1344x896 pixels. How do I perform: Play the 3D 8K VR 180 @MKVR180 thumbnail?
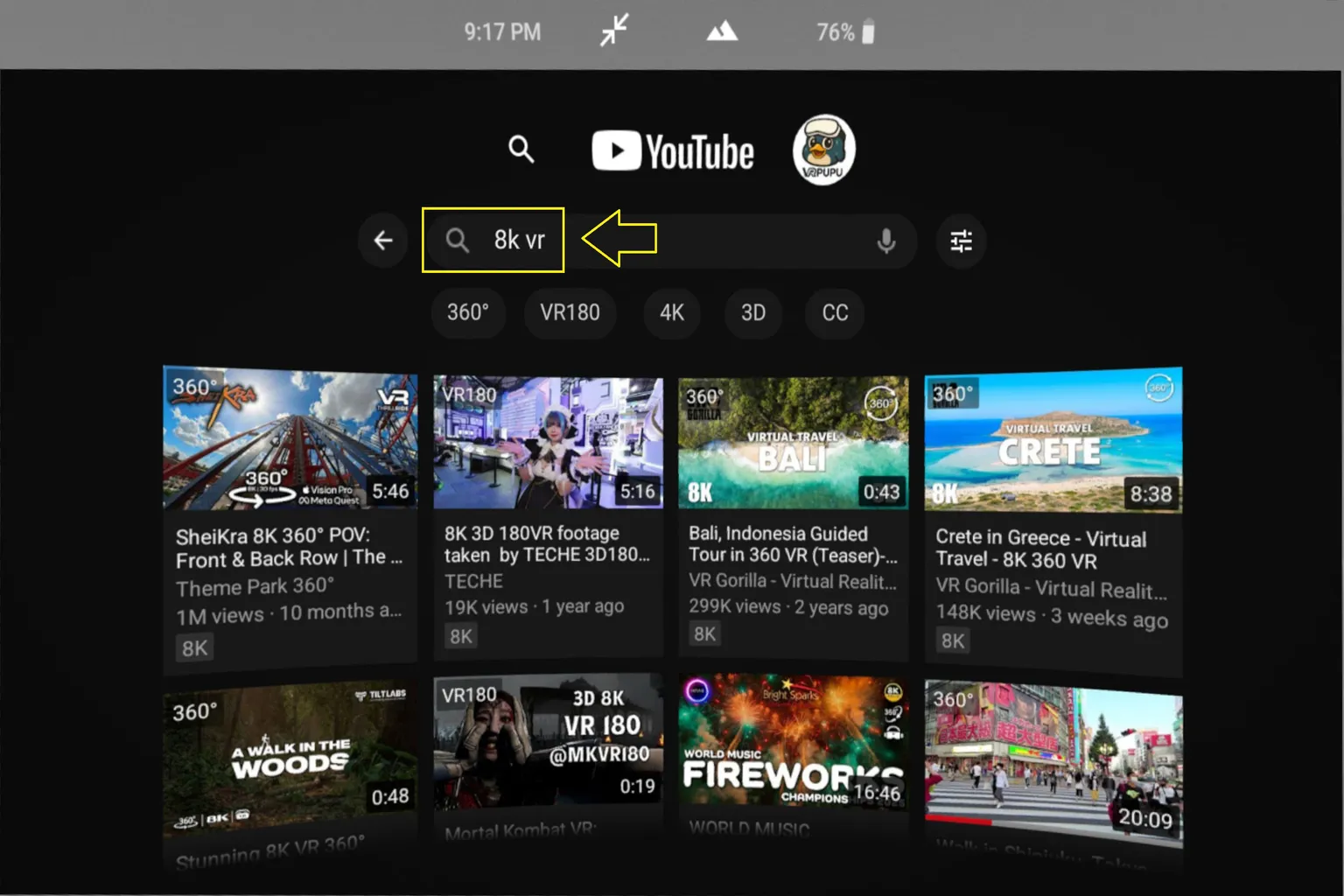click(x=548, y=742)
